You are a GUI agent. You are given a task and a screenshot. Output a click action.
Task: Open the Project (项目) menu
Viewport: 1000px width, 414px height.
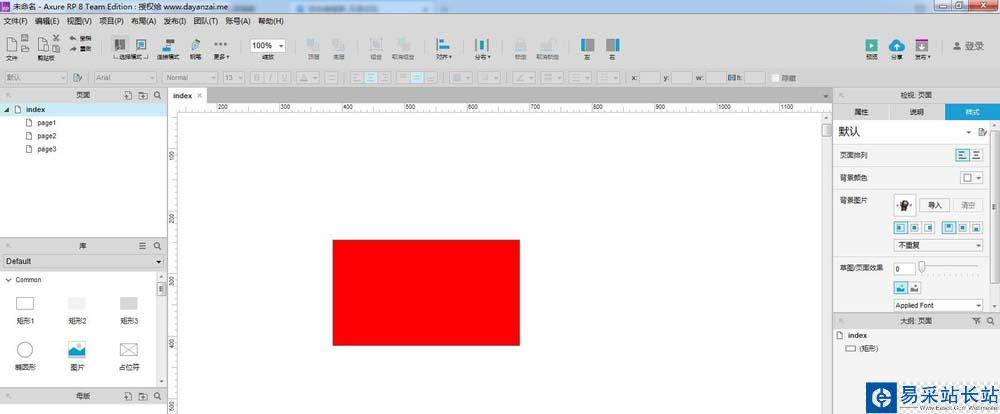tap(112, 21)
